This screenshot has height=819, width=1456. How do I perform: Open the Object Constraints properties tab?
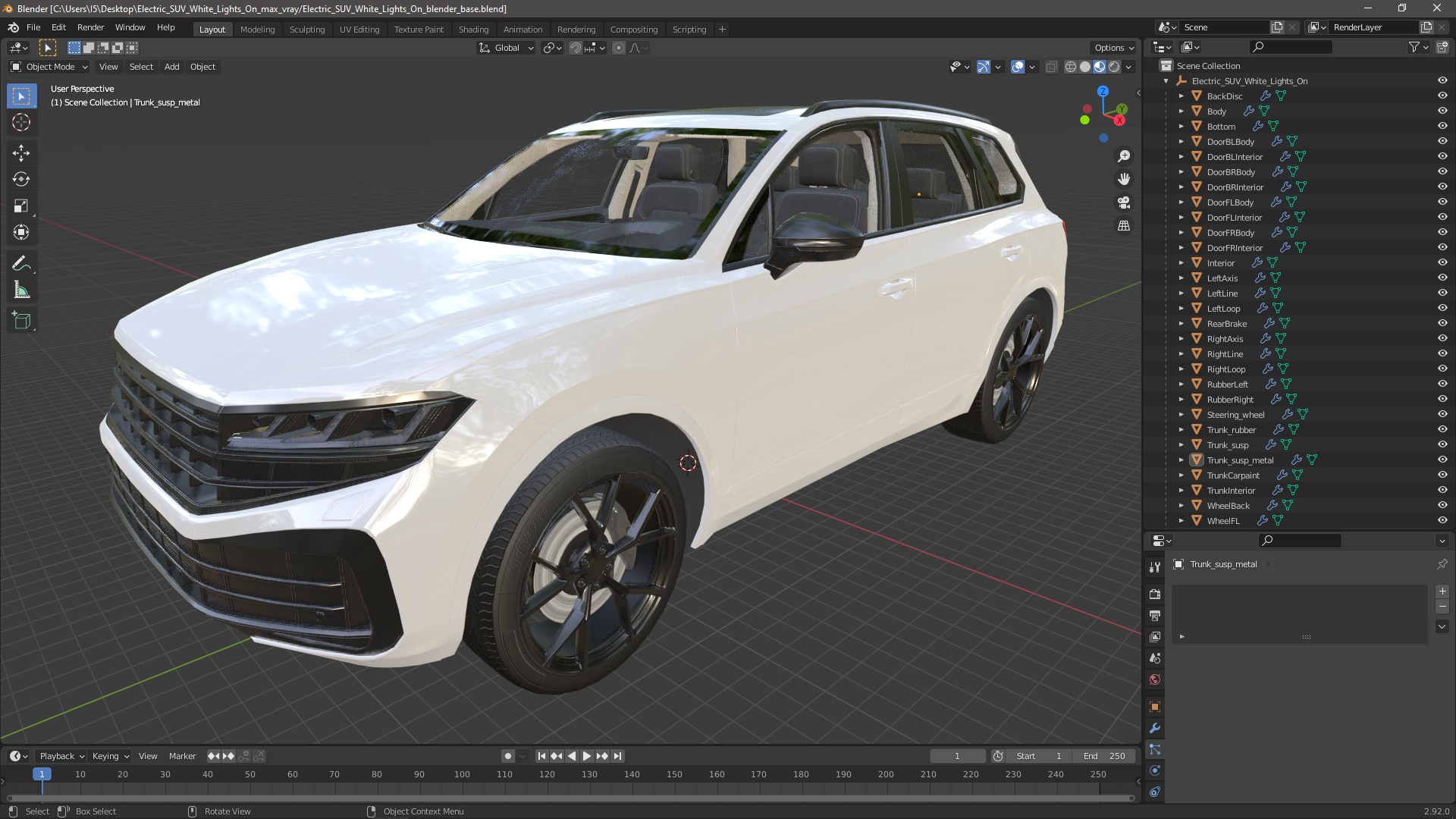(x=1155, y=792)
